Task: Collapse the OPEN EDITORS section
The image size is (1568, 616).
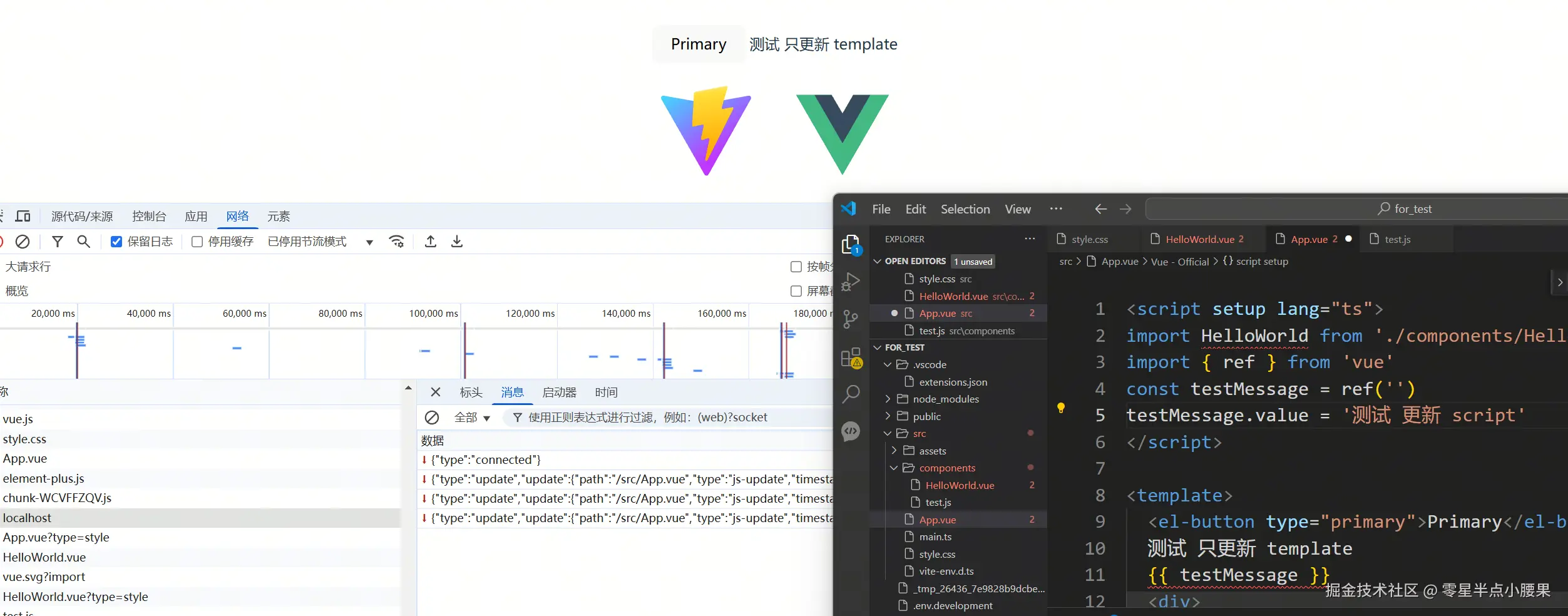Action: 878,262
